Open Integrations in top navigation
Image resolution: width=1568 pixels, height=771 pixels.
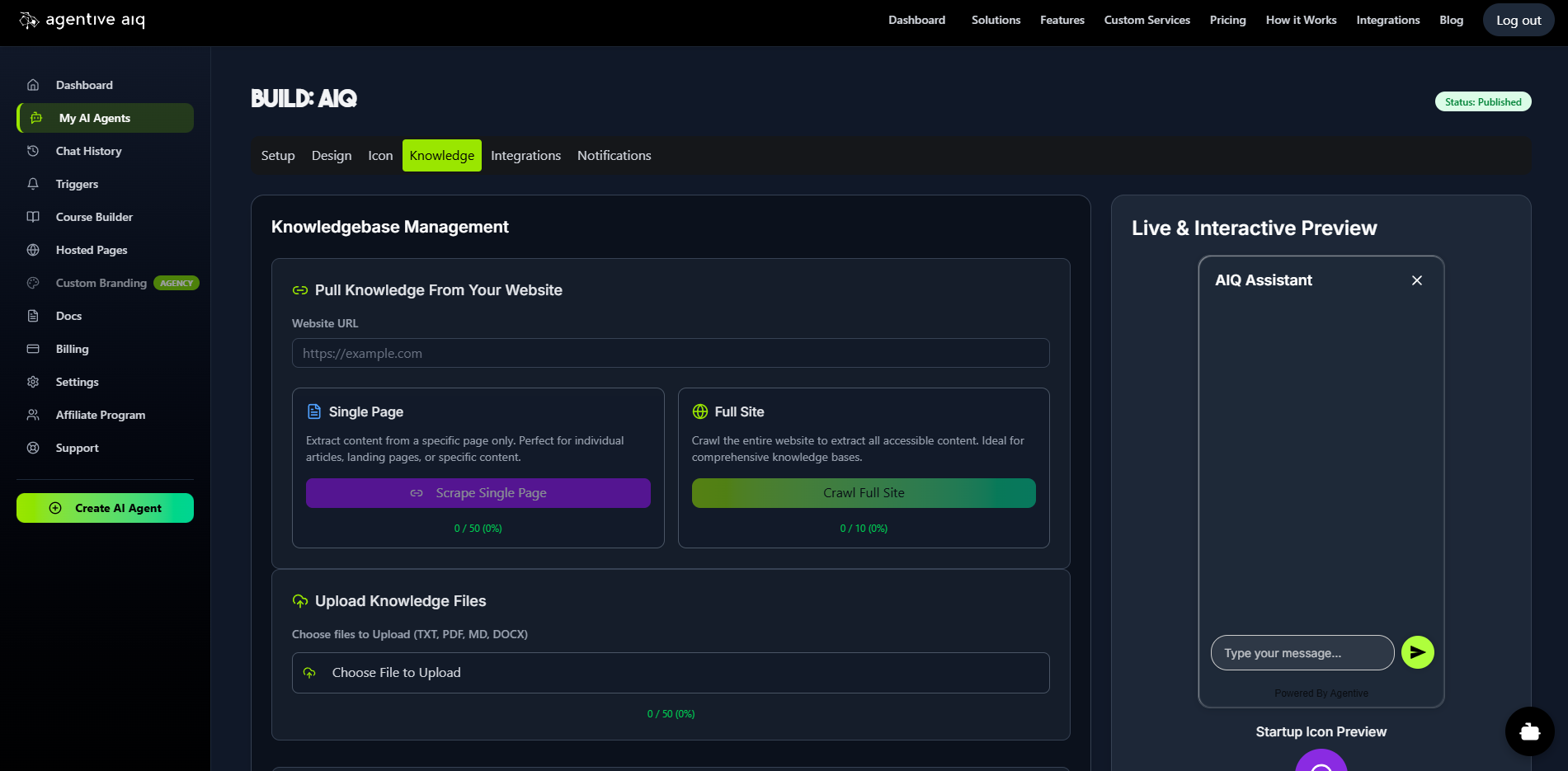click(1388, 20)
